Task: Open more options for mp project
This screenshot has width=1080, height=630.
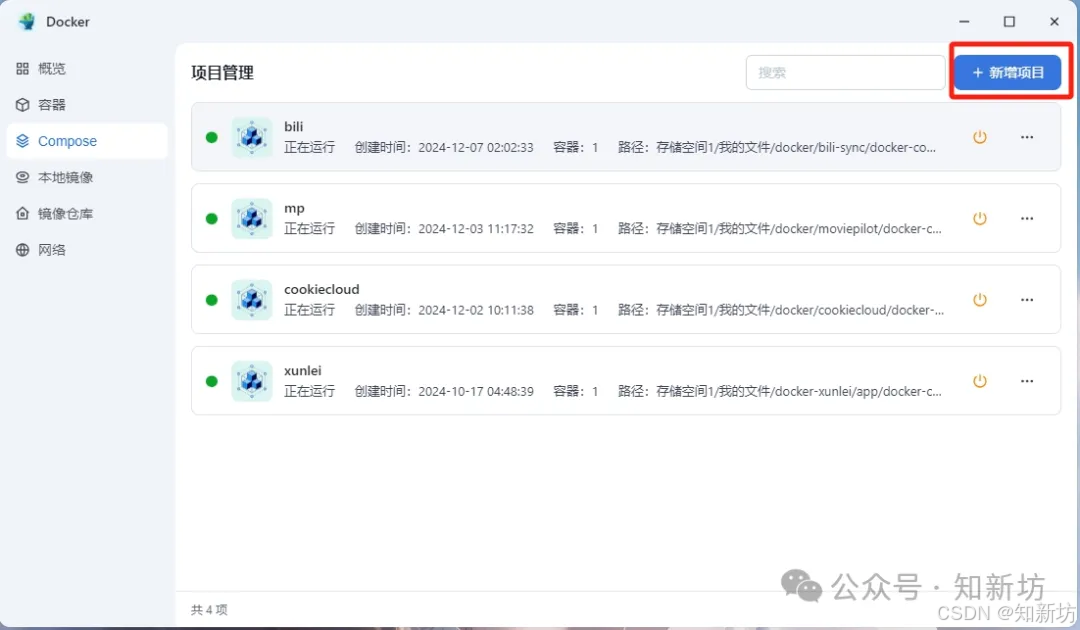Action: tap(1027, 218)
